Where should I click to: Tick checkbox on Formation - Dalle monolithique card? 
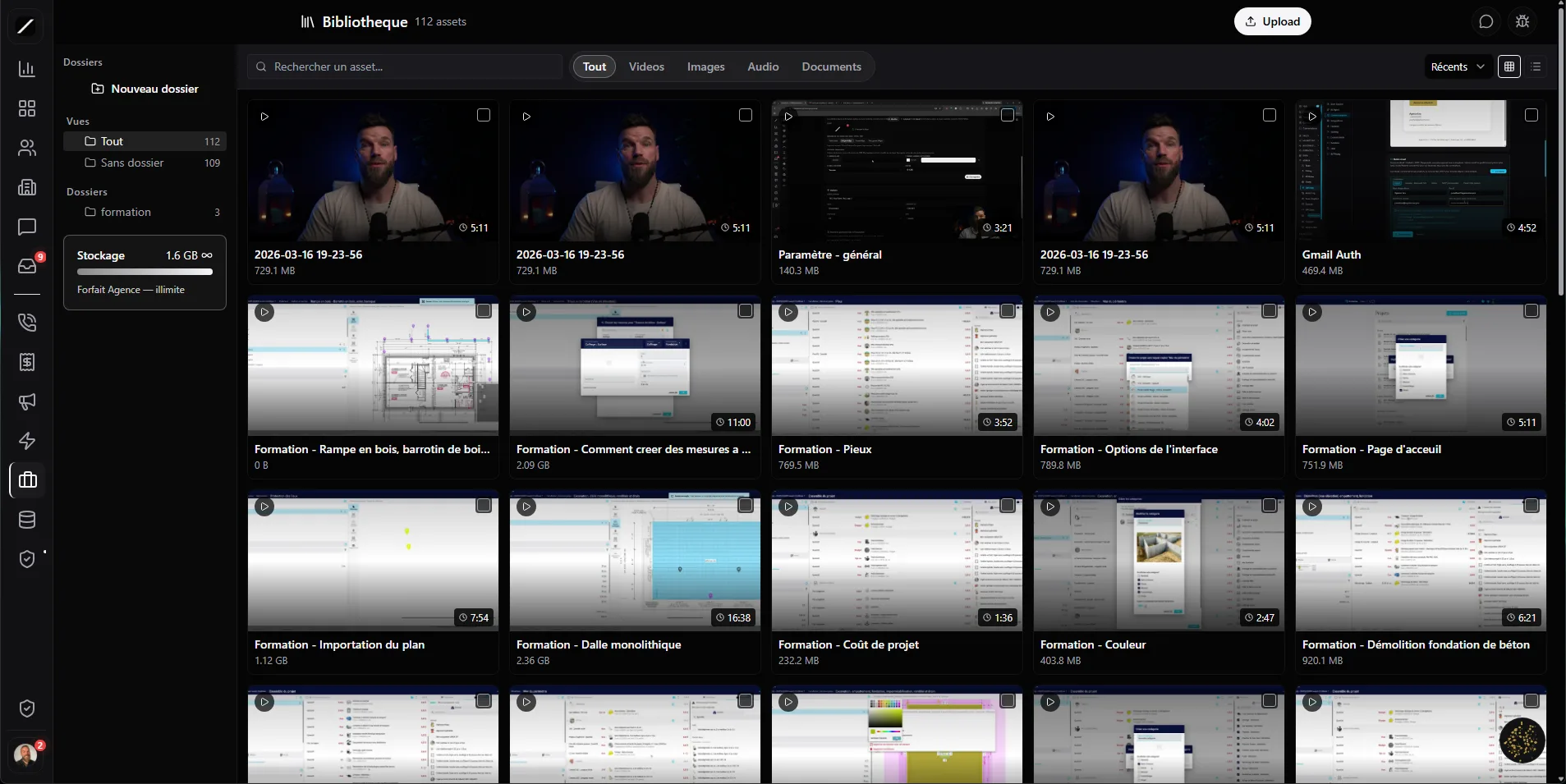746,505
